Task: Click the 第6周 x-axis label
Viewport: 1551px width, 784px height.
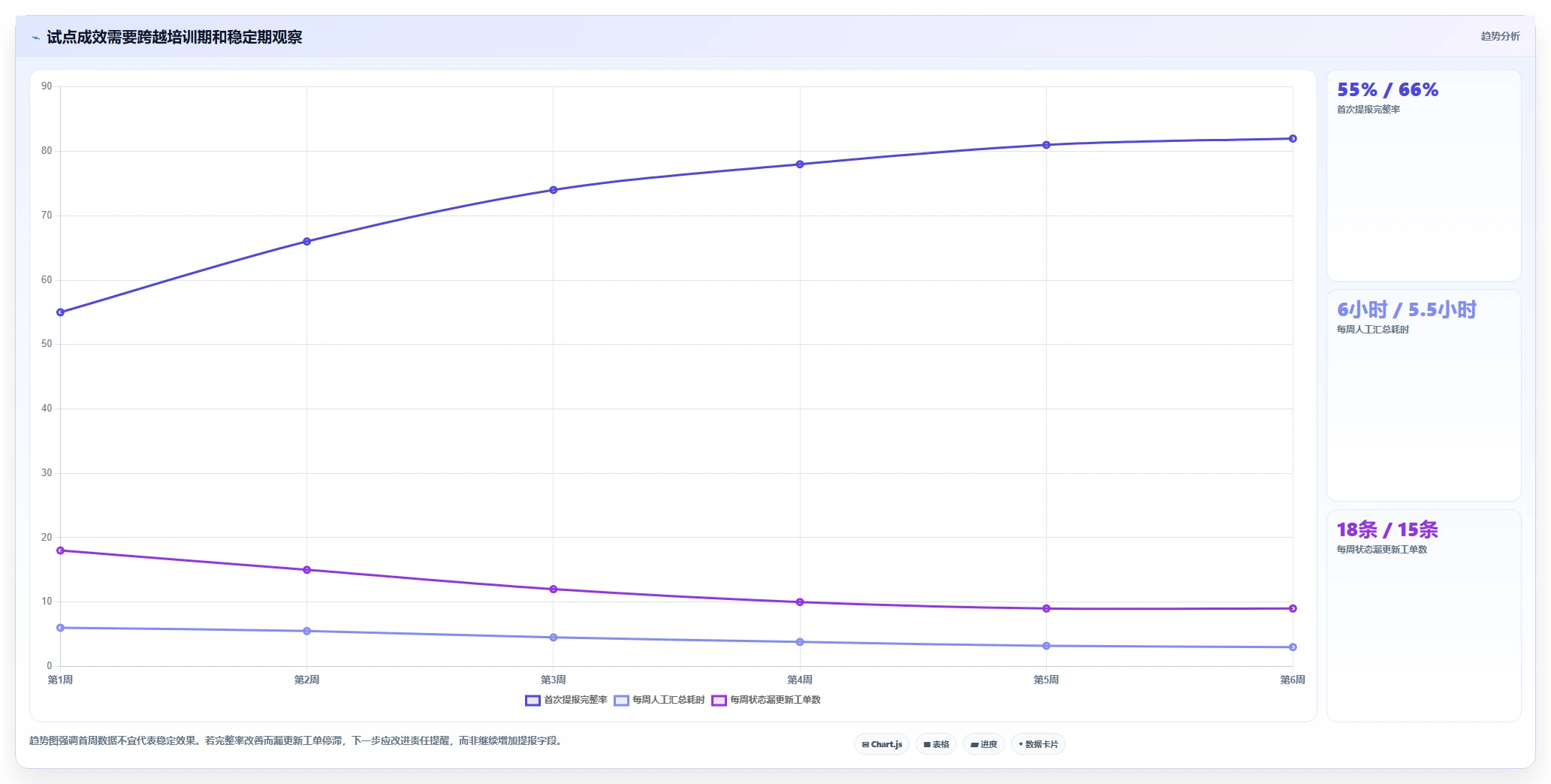Action: click(x=1293, y=680)
